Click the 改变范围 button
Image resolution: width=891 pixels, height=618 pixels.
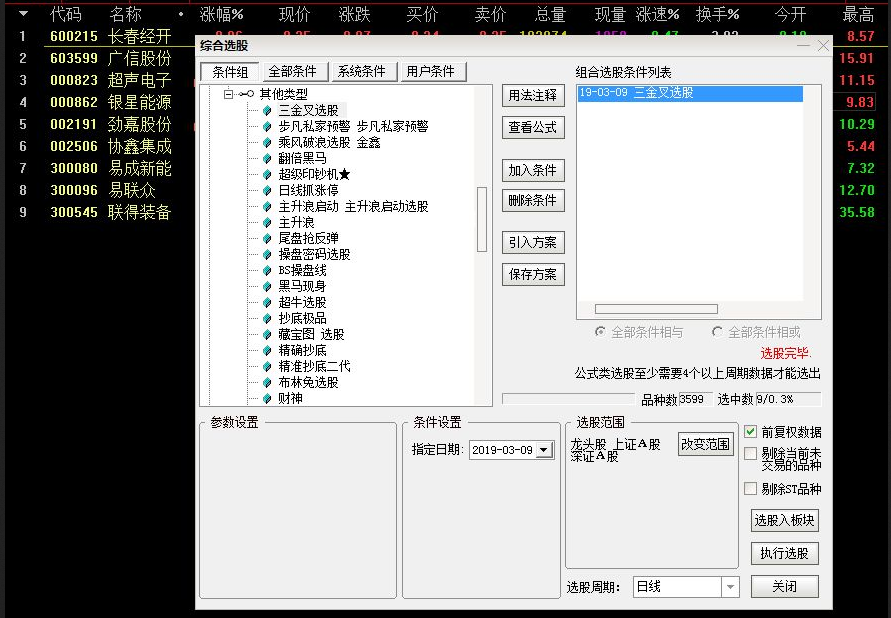(705, 444)
